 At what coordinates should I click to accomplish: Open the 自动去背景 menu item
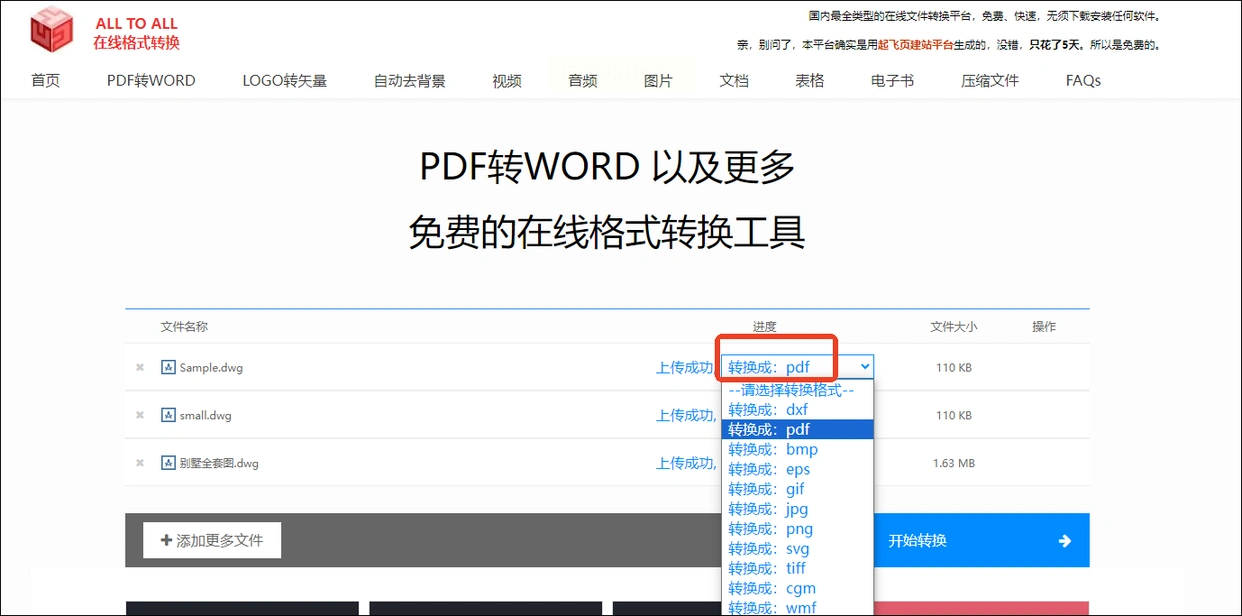410,81
